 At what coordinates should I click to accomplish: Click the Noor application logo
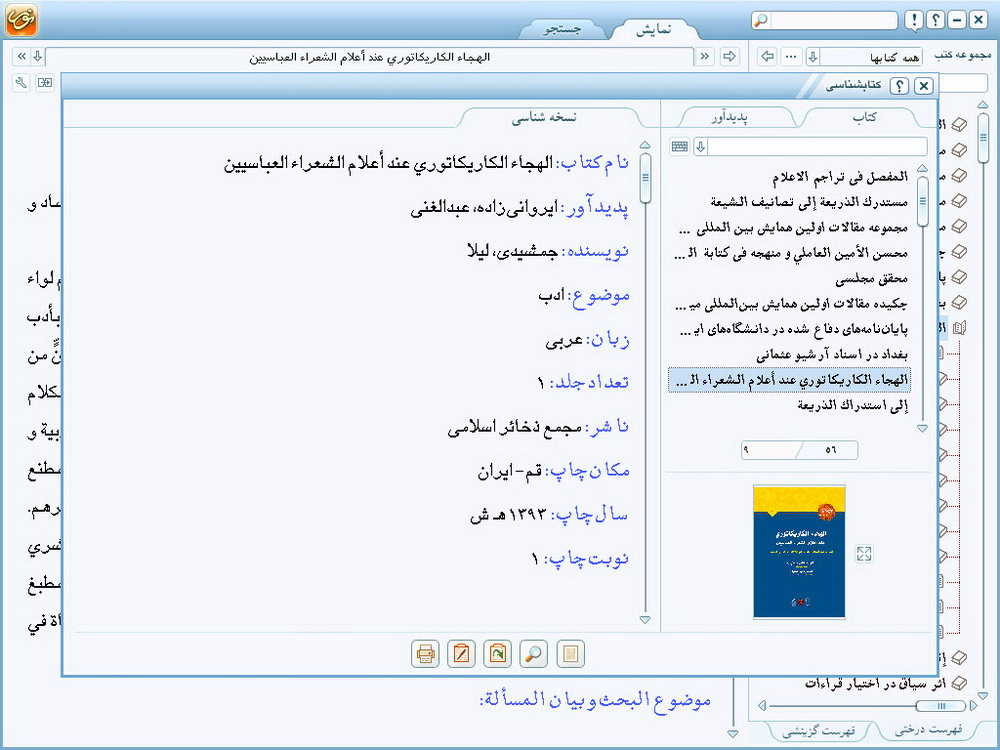click(x=22, y=19)
